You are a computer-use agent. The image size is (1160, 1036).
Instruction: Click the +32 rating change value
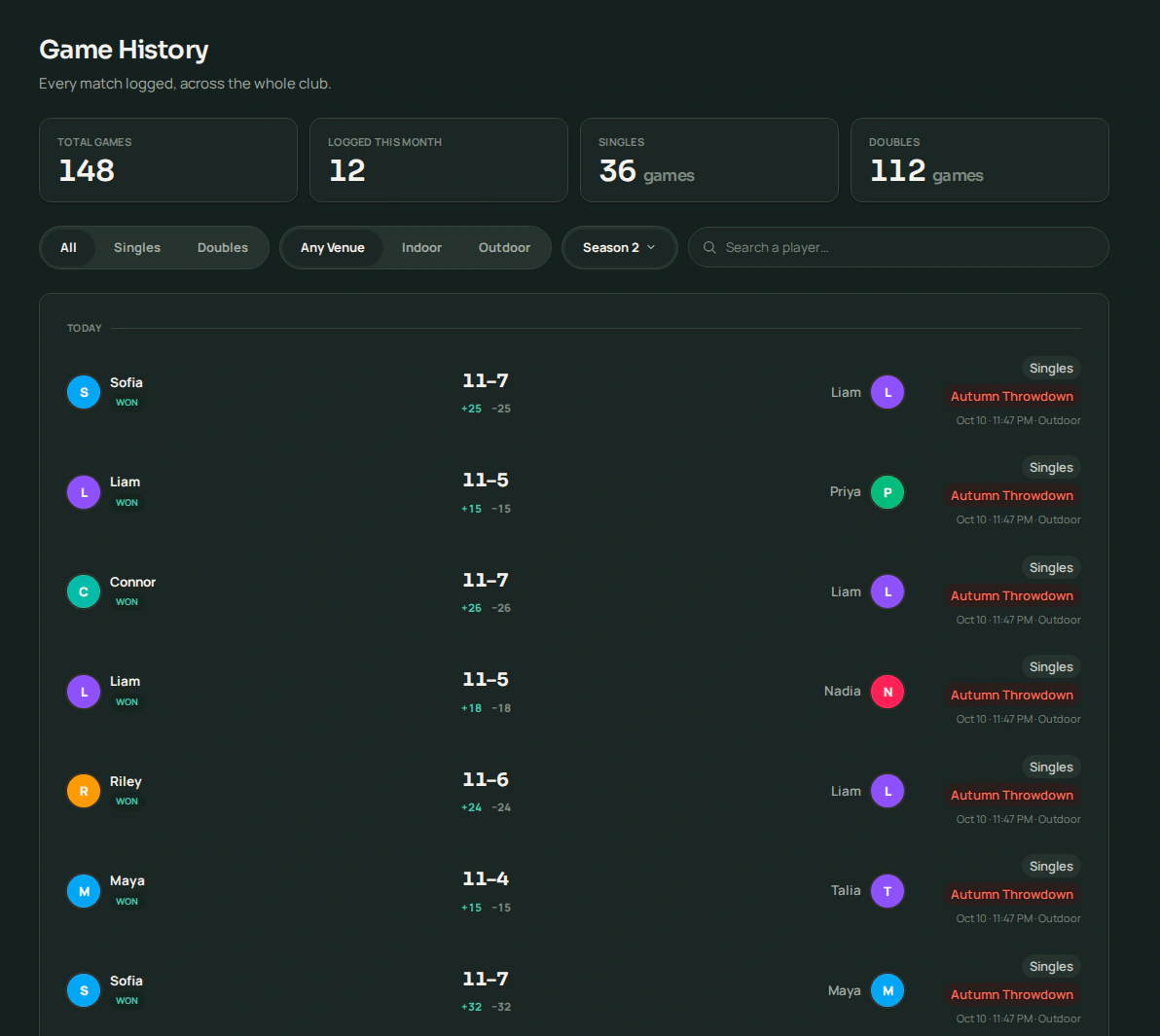pos(471,1007)
